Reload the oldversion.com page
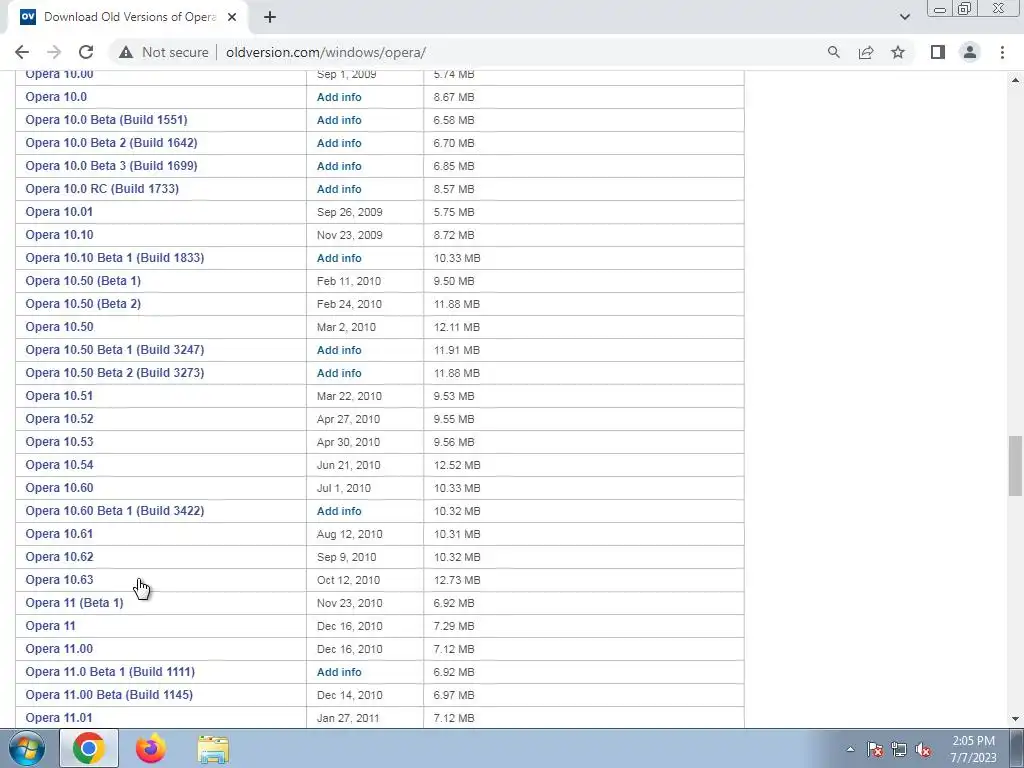Viewport: 1024px width, 768px height. point(86,52)
